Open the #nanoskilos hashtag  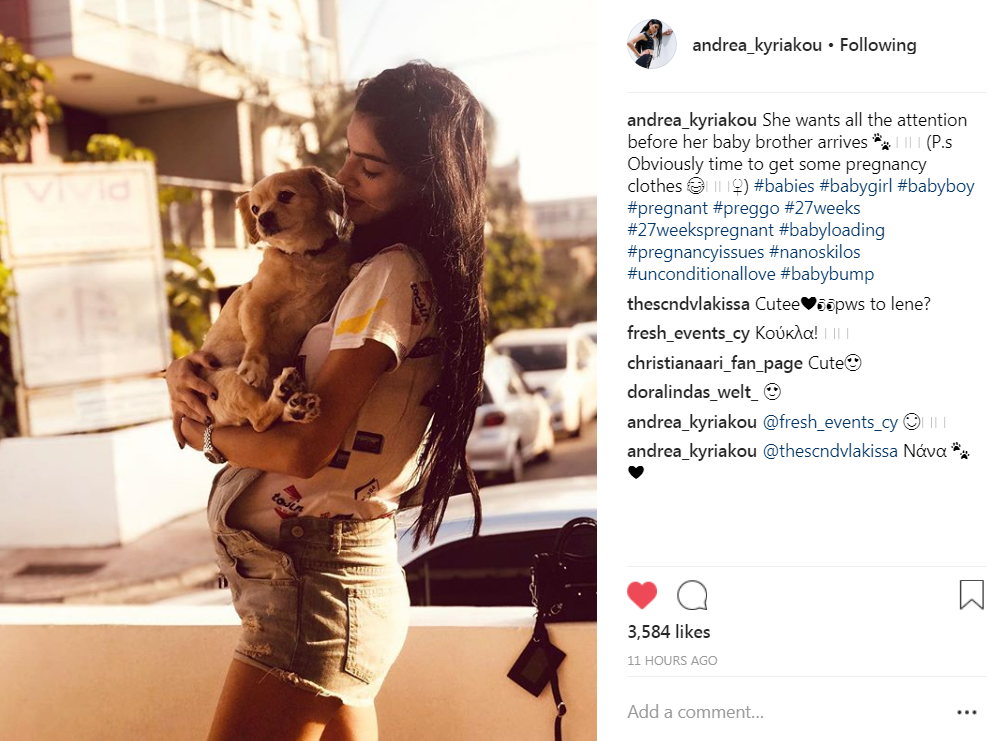point(815,252)
